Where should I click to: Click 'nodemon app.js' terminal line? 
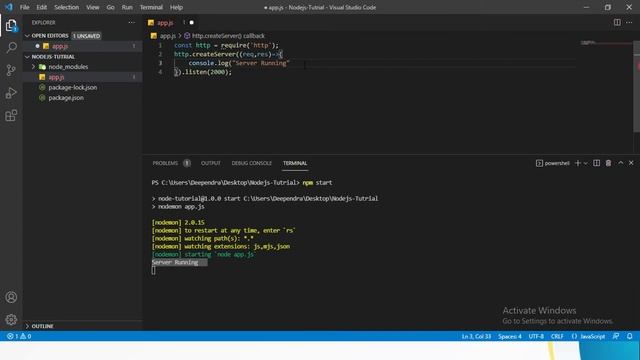click(x=181, y=207)
